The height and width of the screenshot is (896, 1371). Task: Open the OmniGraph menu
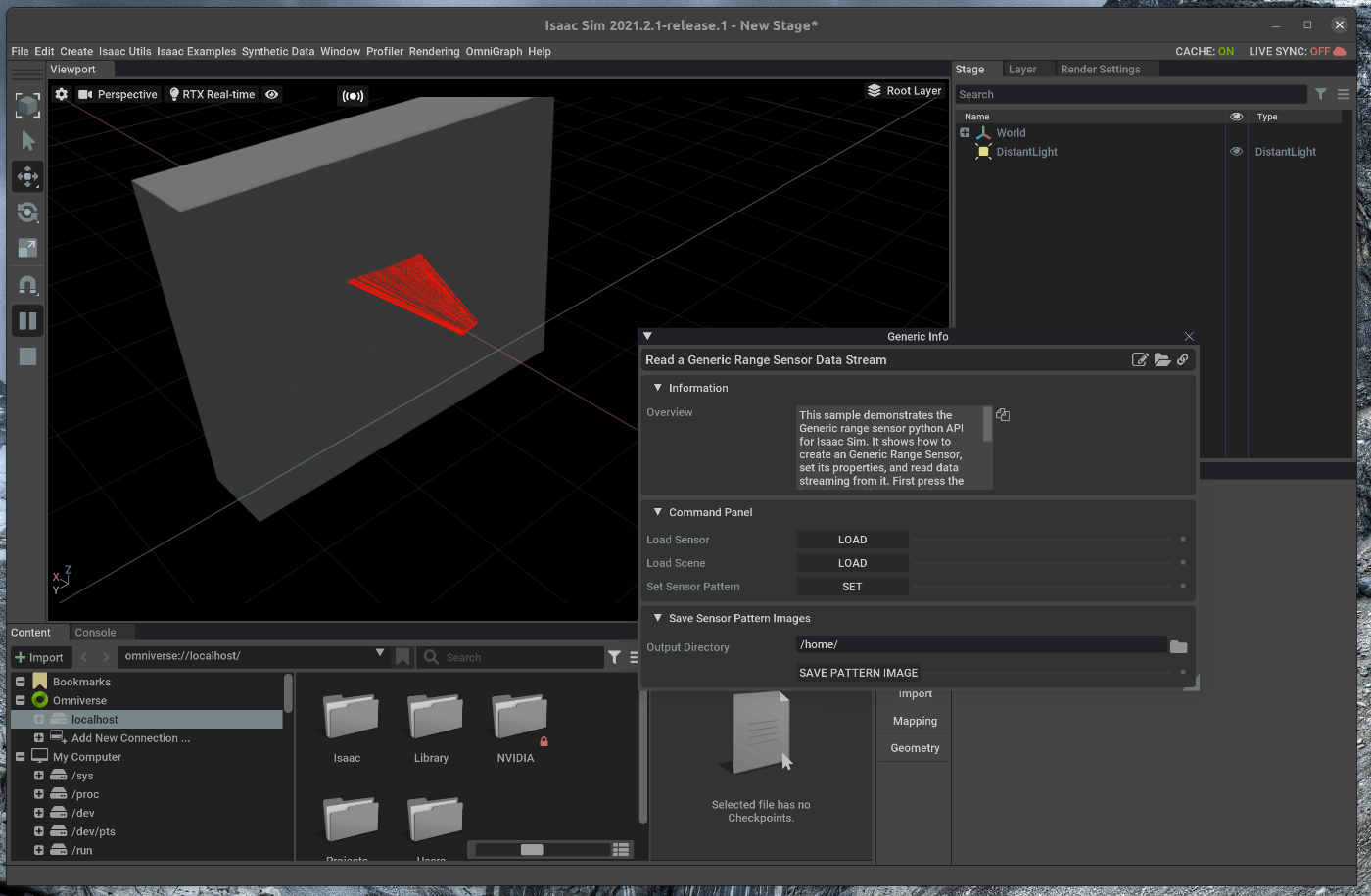click(x=494, y=51)
